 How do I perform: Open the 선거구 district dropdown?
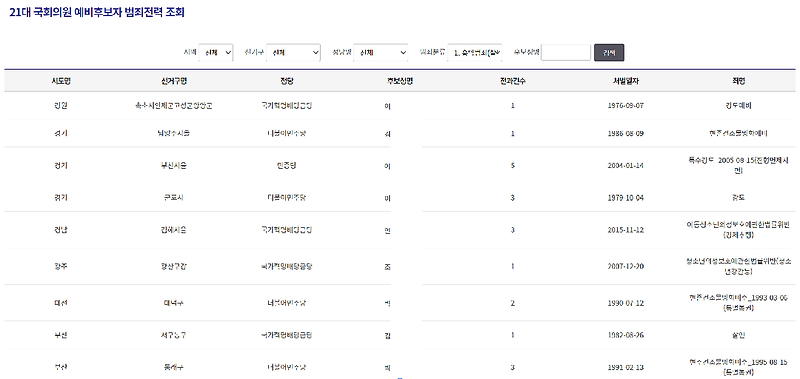pos(293,53)
